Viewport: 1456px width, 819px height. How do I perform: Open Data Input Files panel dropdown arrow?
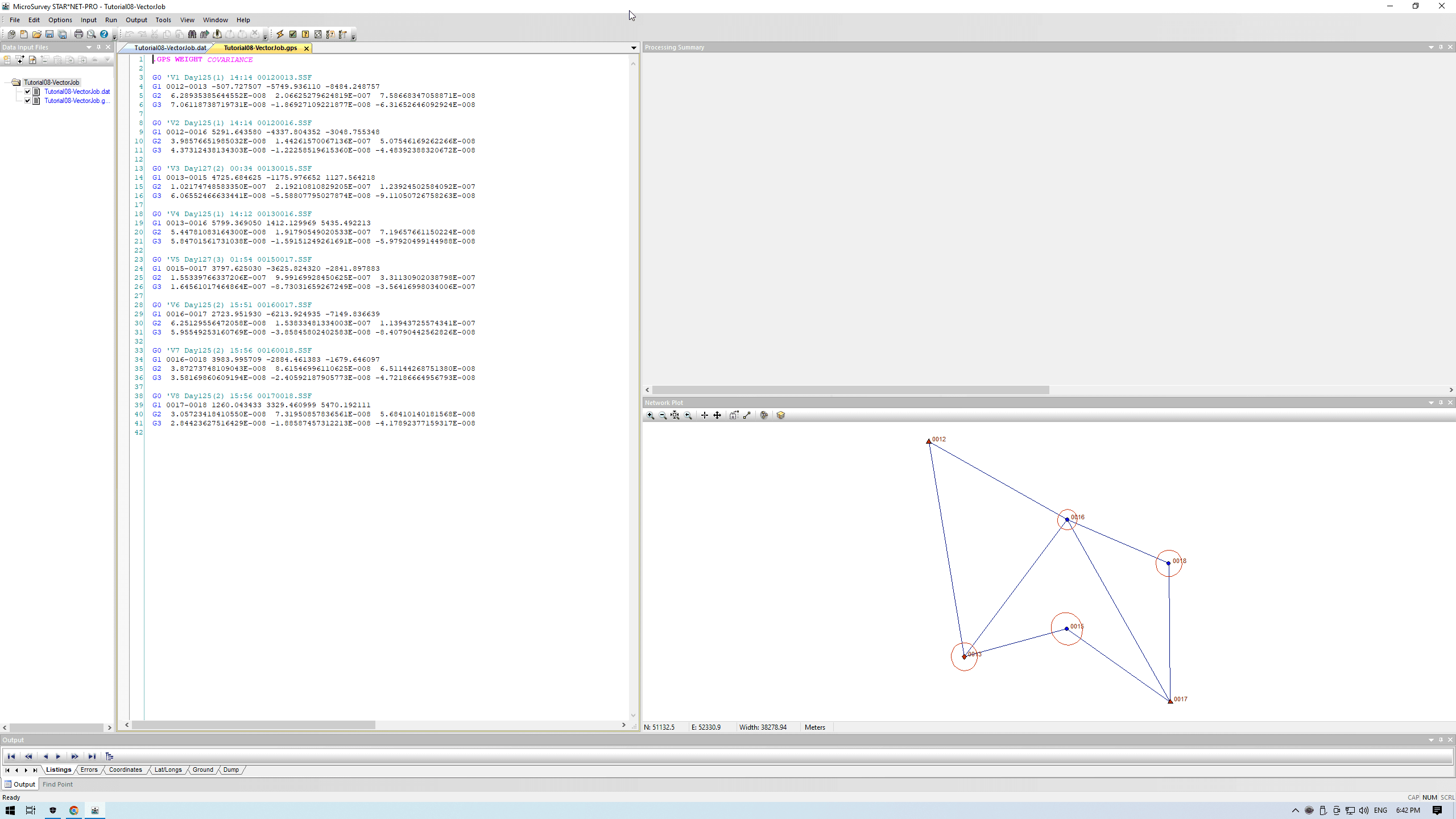coord(89,47)
